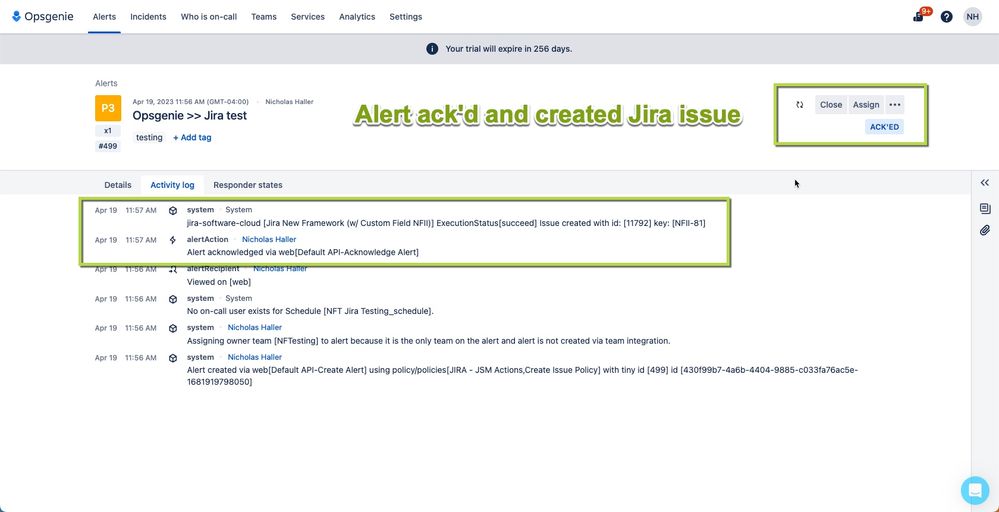Click cube icon on Alert created entry
Image resolution: width=999 pixels, height=512 pixels.
(173, 358)
